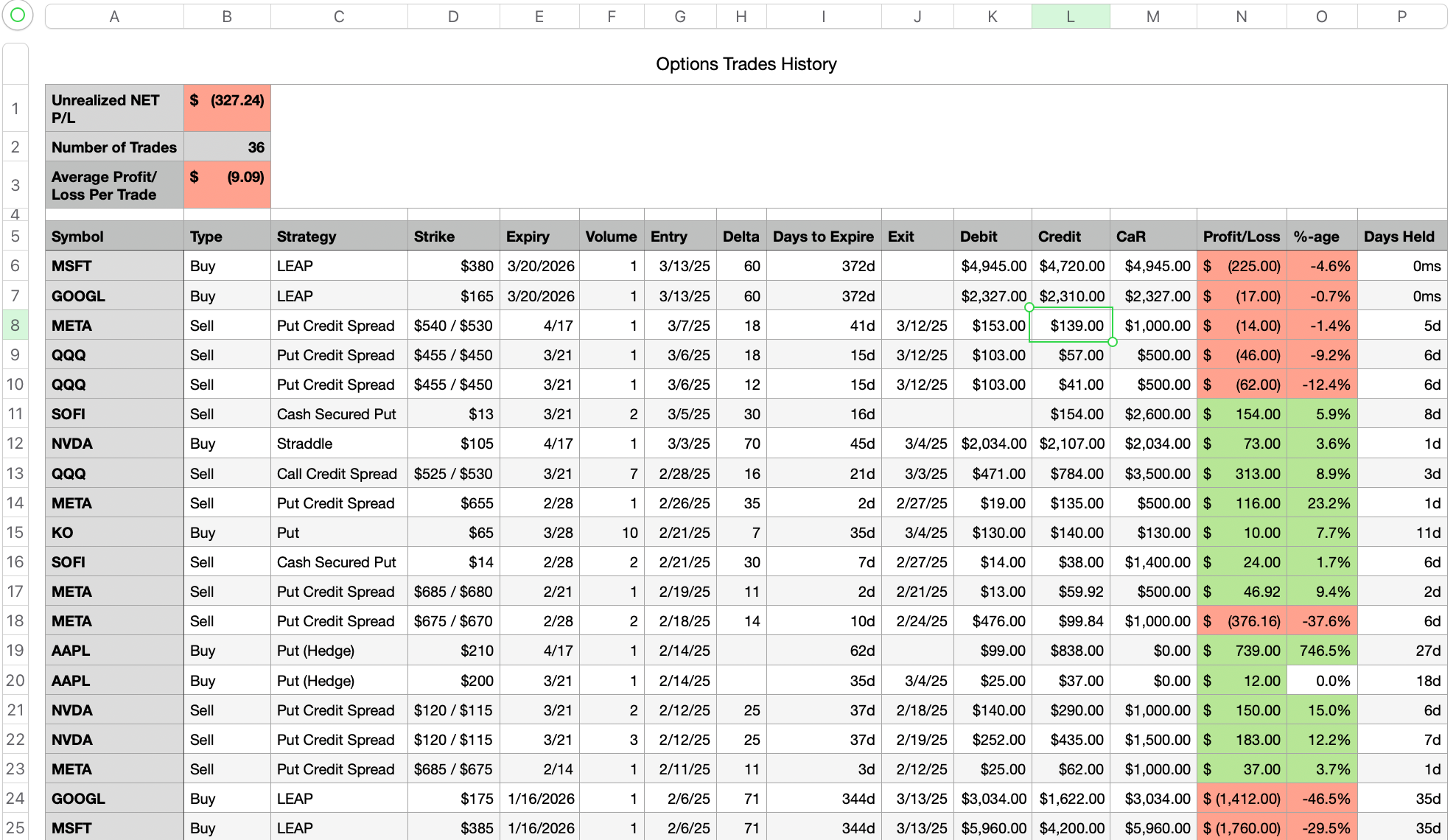Select row 19 header
The image size is (1456, 840).
pyautogui.click(x=15, y=650)
